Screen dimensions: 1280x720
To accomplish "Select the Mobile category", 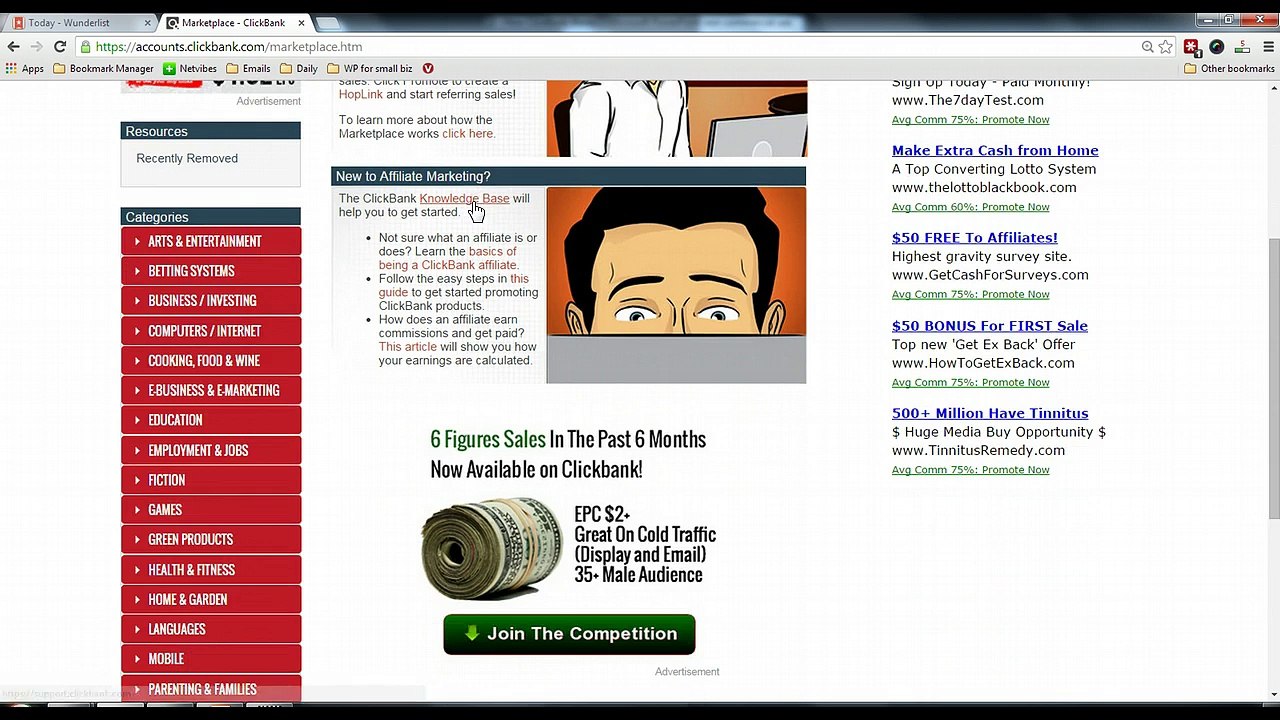I will [211, 659].
